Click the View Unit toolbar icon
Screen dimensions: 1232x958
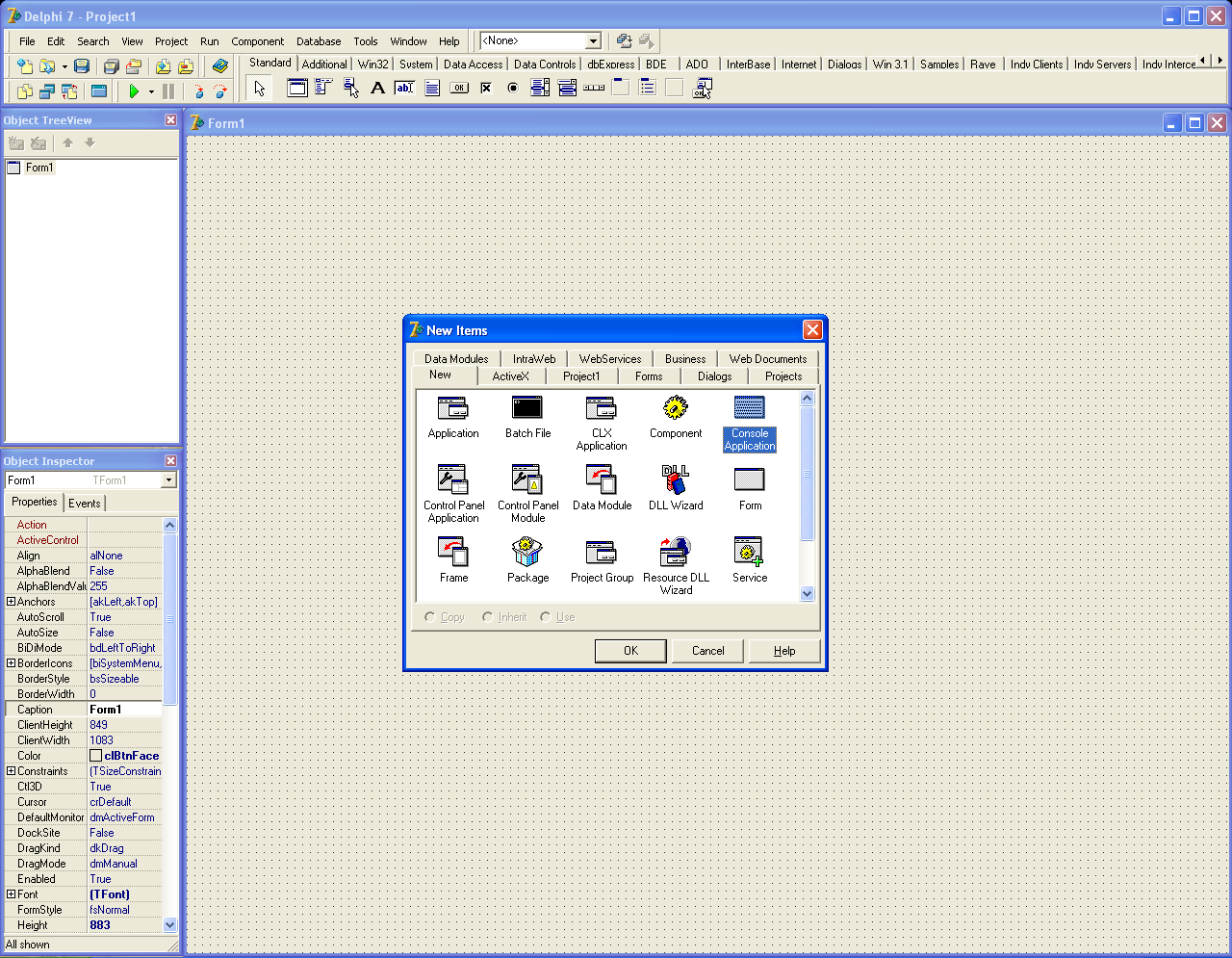coord(25,91)
